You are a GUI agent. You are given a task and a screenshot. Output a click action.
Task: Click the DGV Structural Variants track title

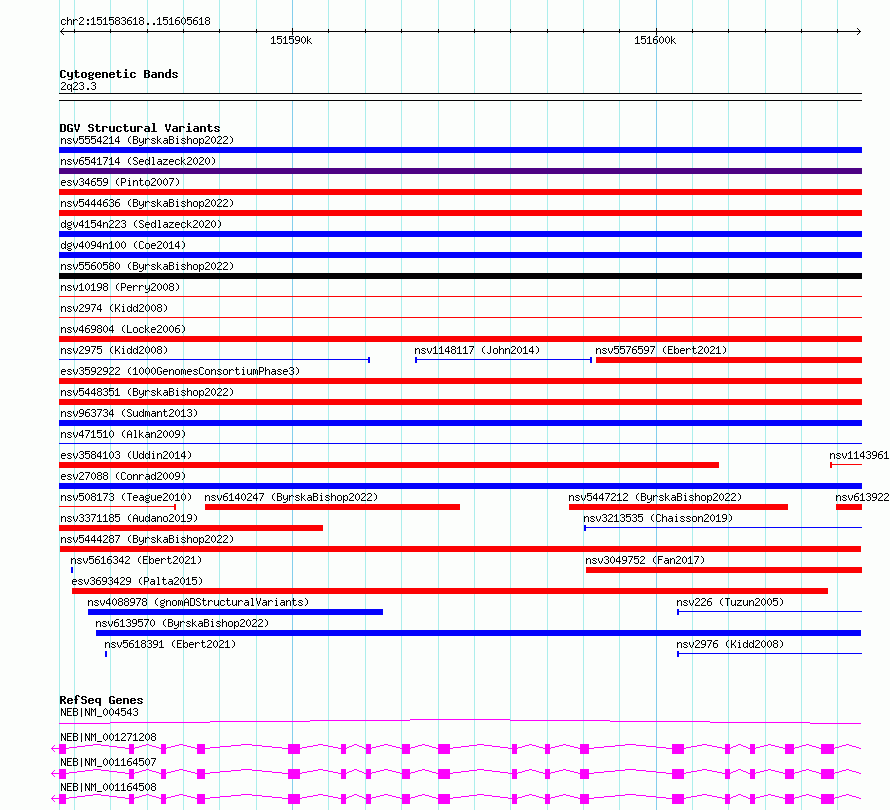point(140,128)
